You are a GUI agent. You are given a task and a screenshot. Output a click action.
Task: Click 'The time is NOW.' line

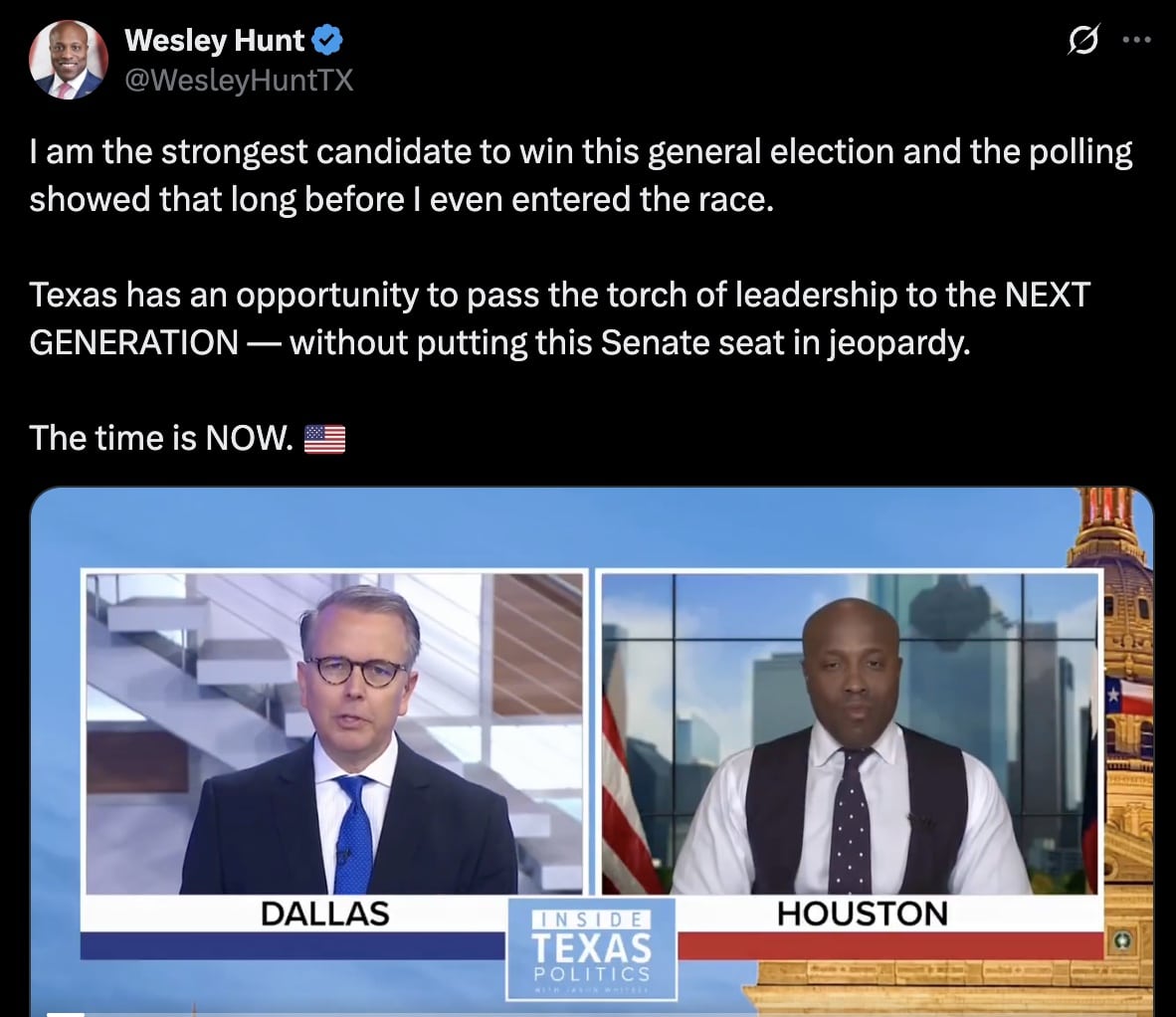click(160, 439)
